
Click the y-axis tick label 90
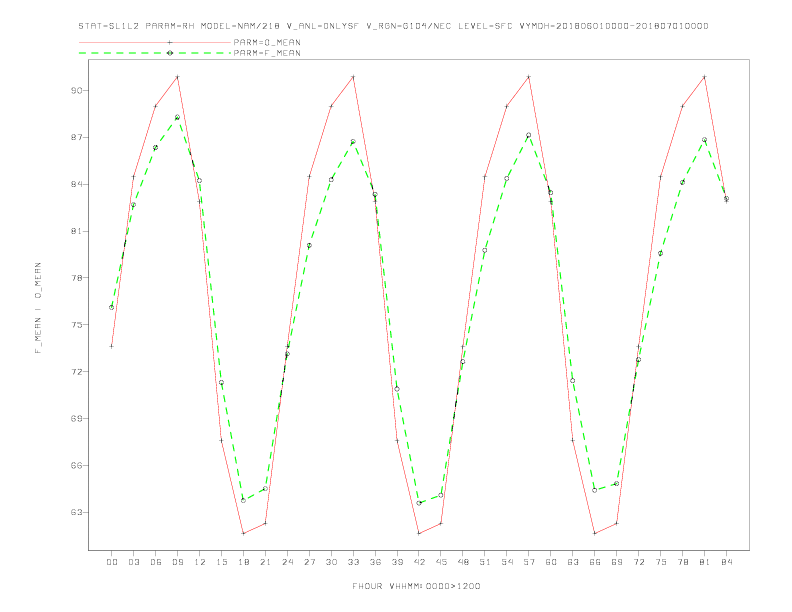[x=76, y=90]
